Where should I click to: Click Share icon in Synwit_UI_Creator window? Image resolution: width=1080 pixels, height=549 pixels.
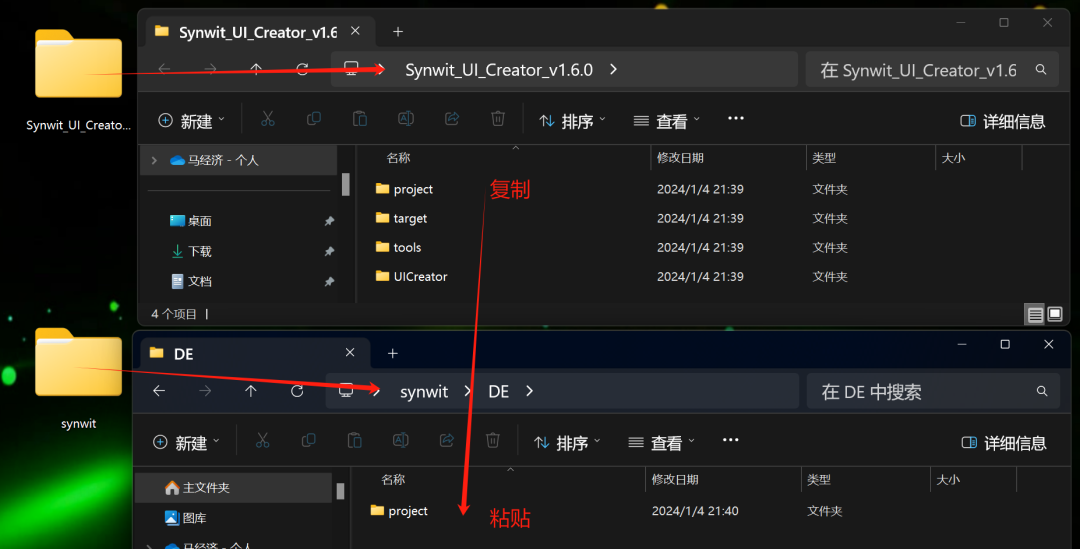(452, 119)
